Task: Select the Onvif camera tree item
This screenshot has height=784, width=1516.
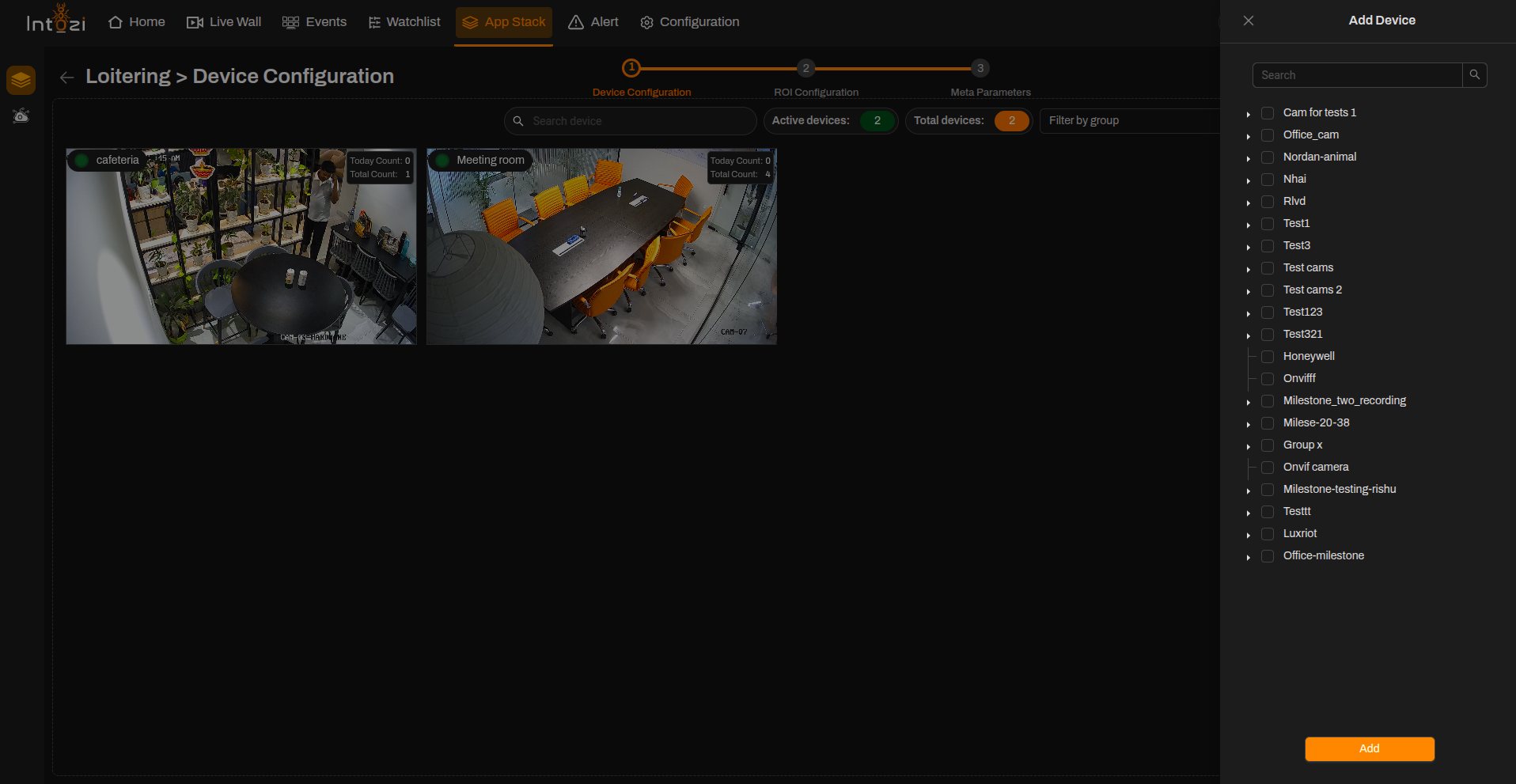Action: click(1316, 467)
